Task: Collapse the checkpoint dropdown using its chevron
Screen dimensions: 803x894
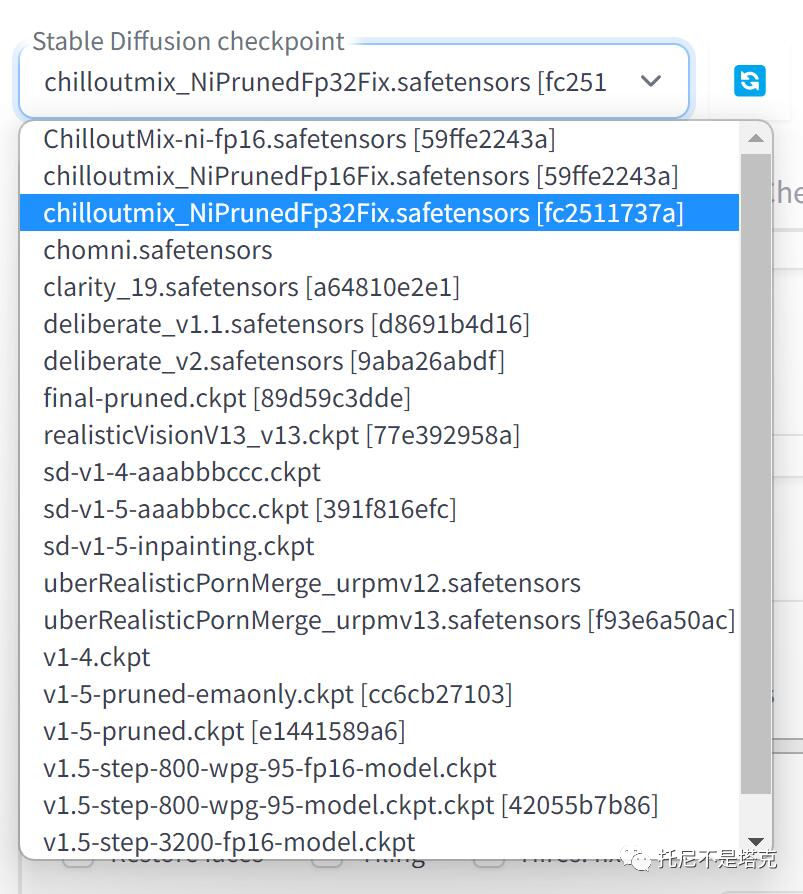Action: click(651, 81)
